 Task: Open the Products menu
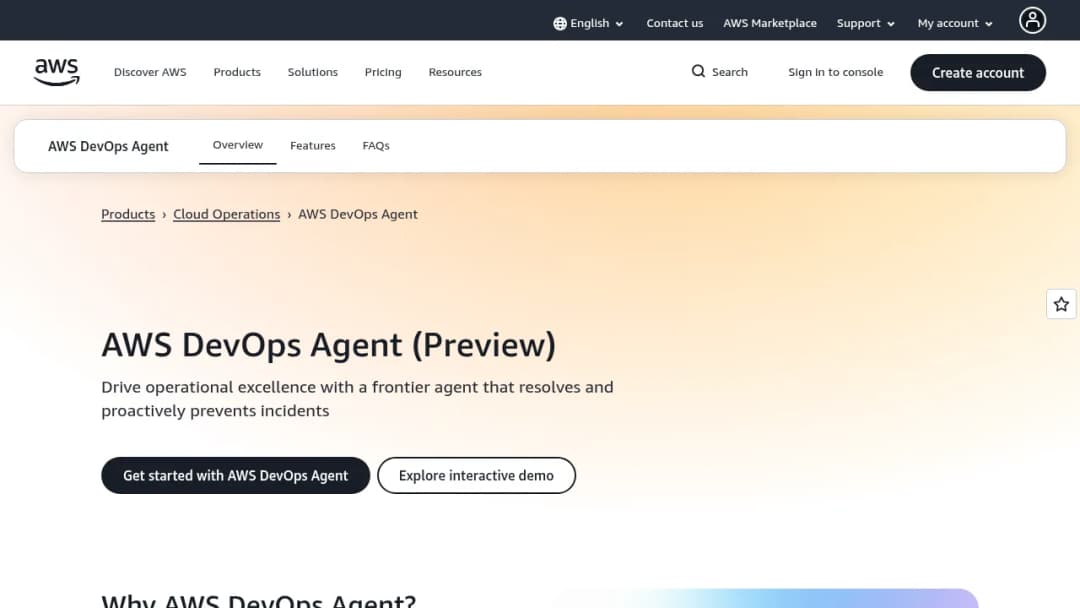[x=237, y=72]
